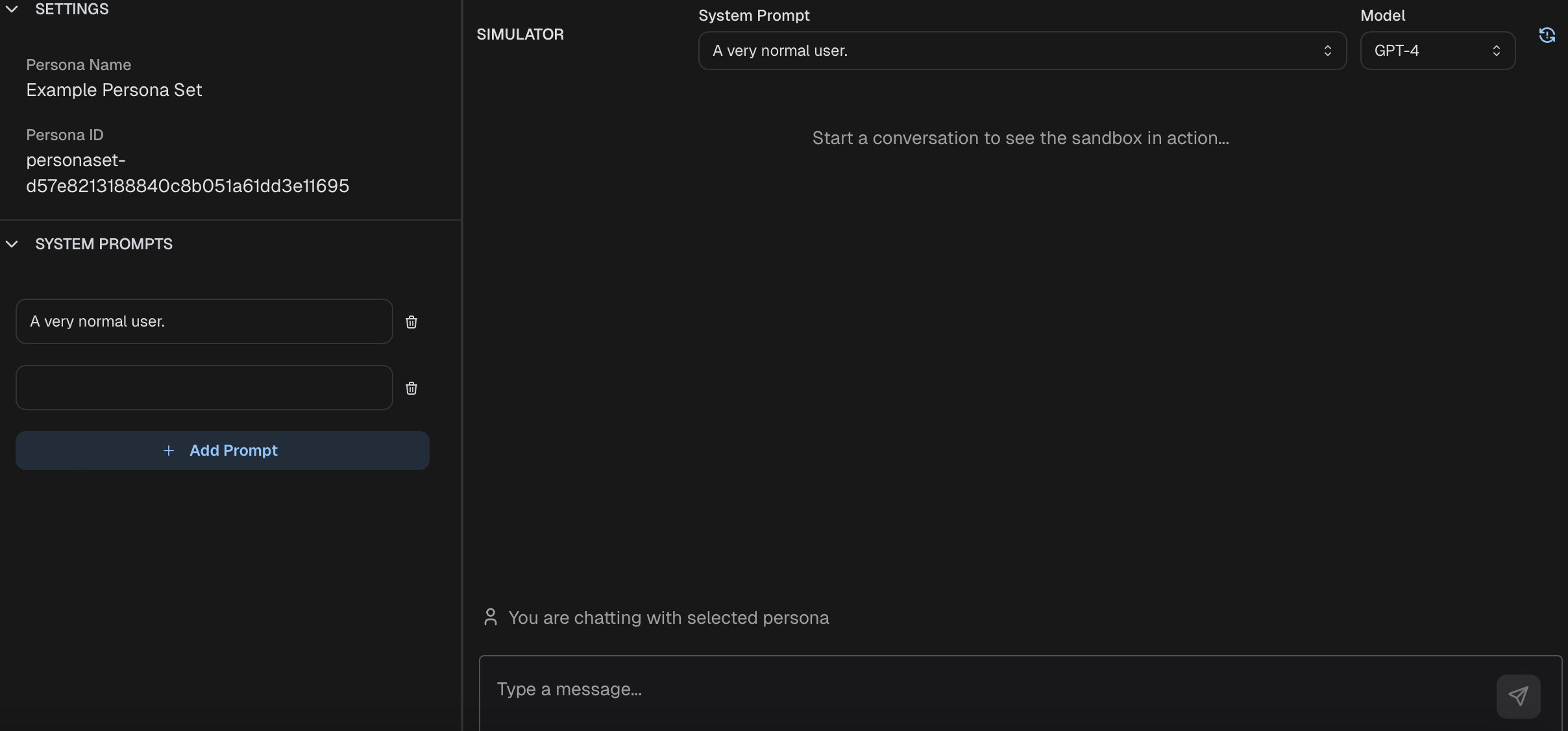Click the up-down arrows in the Model selector
Image resolution: width=1568 pixels, height=731 pixels.
coord(1497,51)
